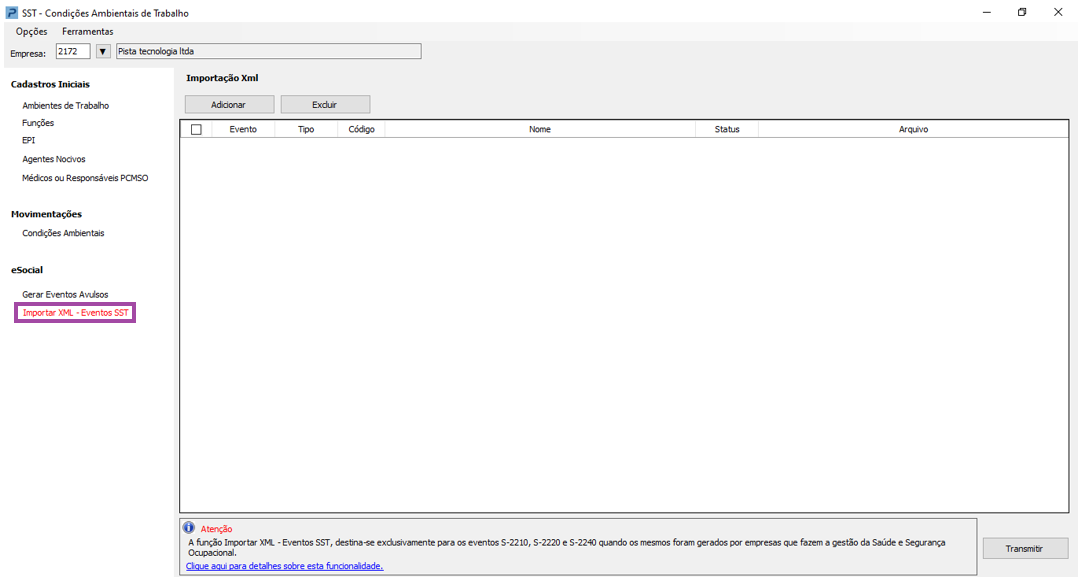This screenshot has height=578, width=1083.
Task: Open Funções in the sidebar
Action: 38,123
